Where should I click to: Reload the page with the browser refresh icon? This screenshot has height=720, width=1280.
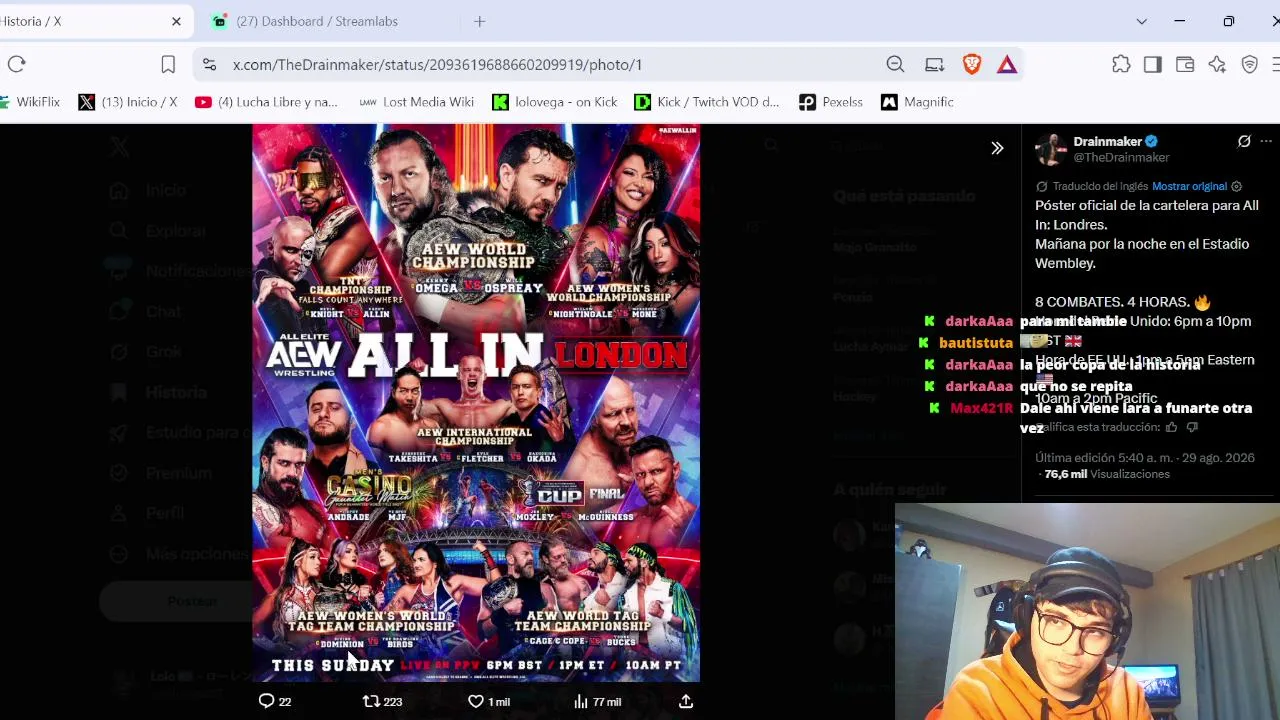[16, 64]
